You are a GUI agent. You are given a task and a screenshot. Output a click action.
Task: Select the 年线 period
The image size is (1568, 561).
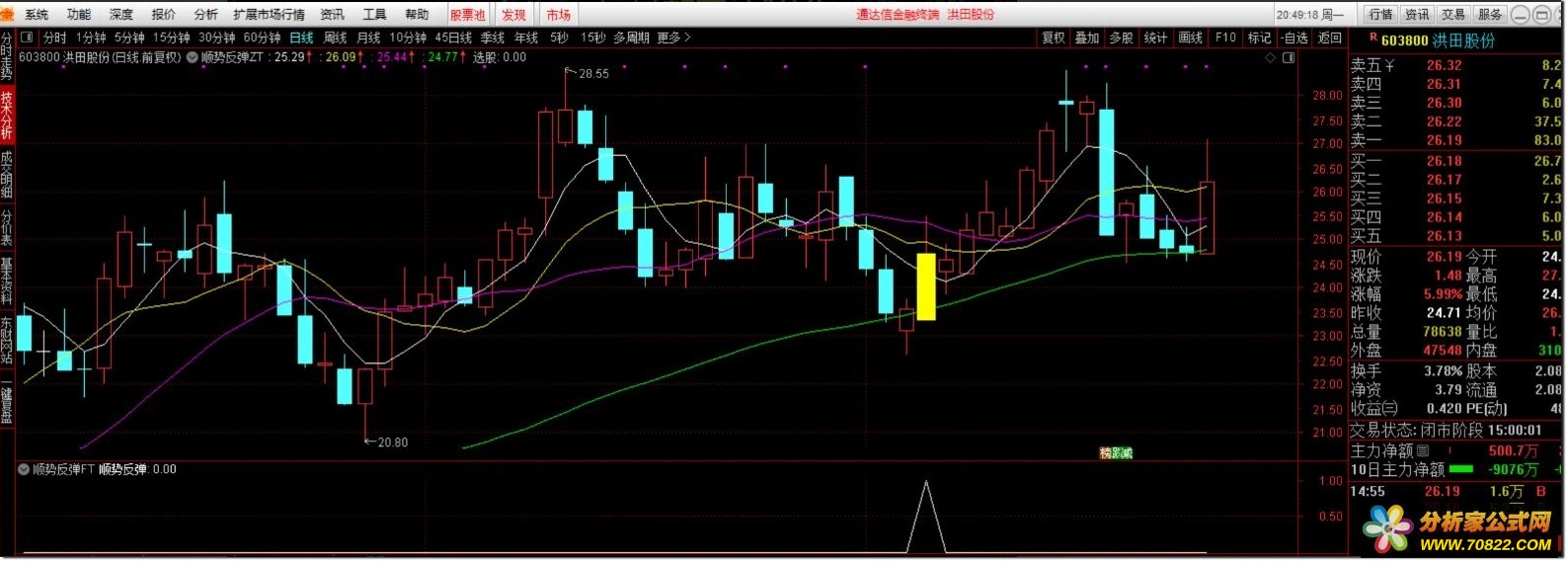[526, 38]
